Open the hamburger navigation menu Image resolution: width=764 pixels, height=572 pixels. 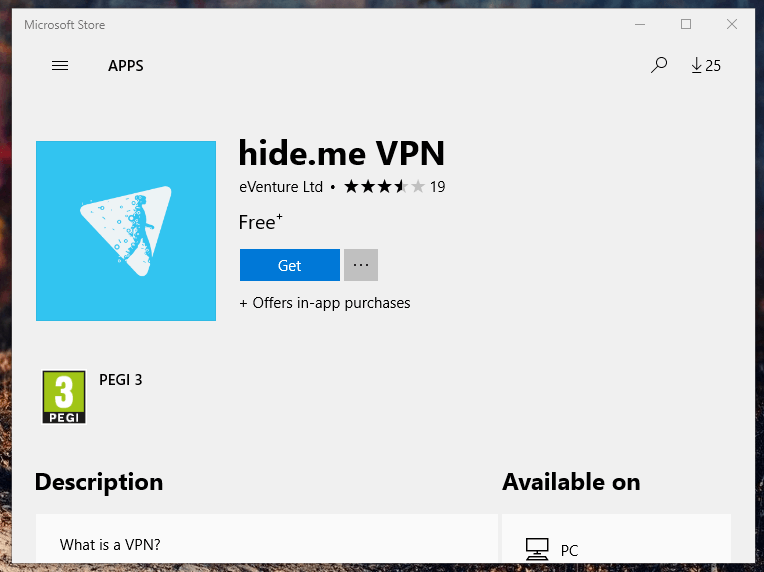(60, 66)
